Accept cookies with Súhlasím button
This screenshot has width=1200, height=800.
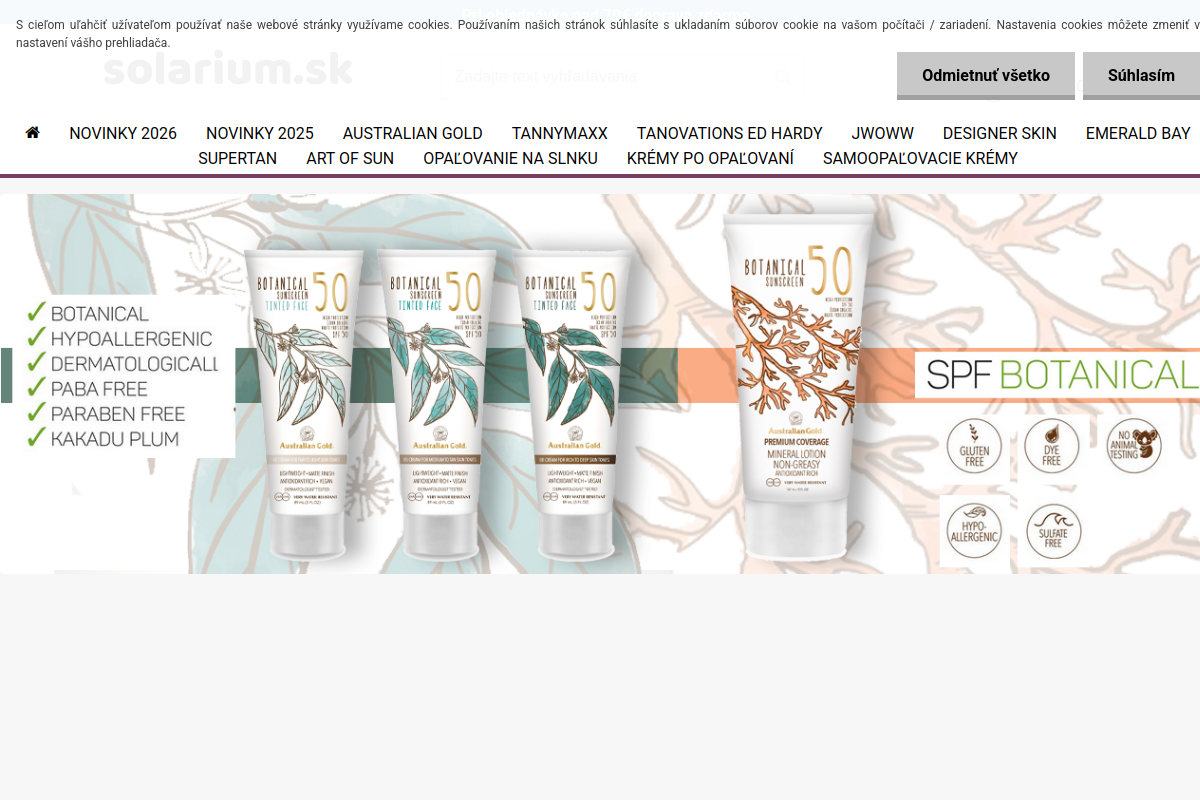1141,76
